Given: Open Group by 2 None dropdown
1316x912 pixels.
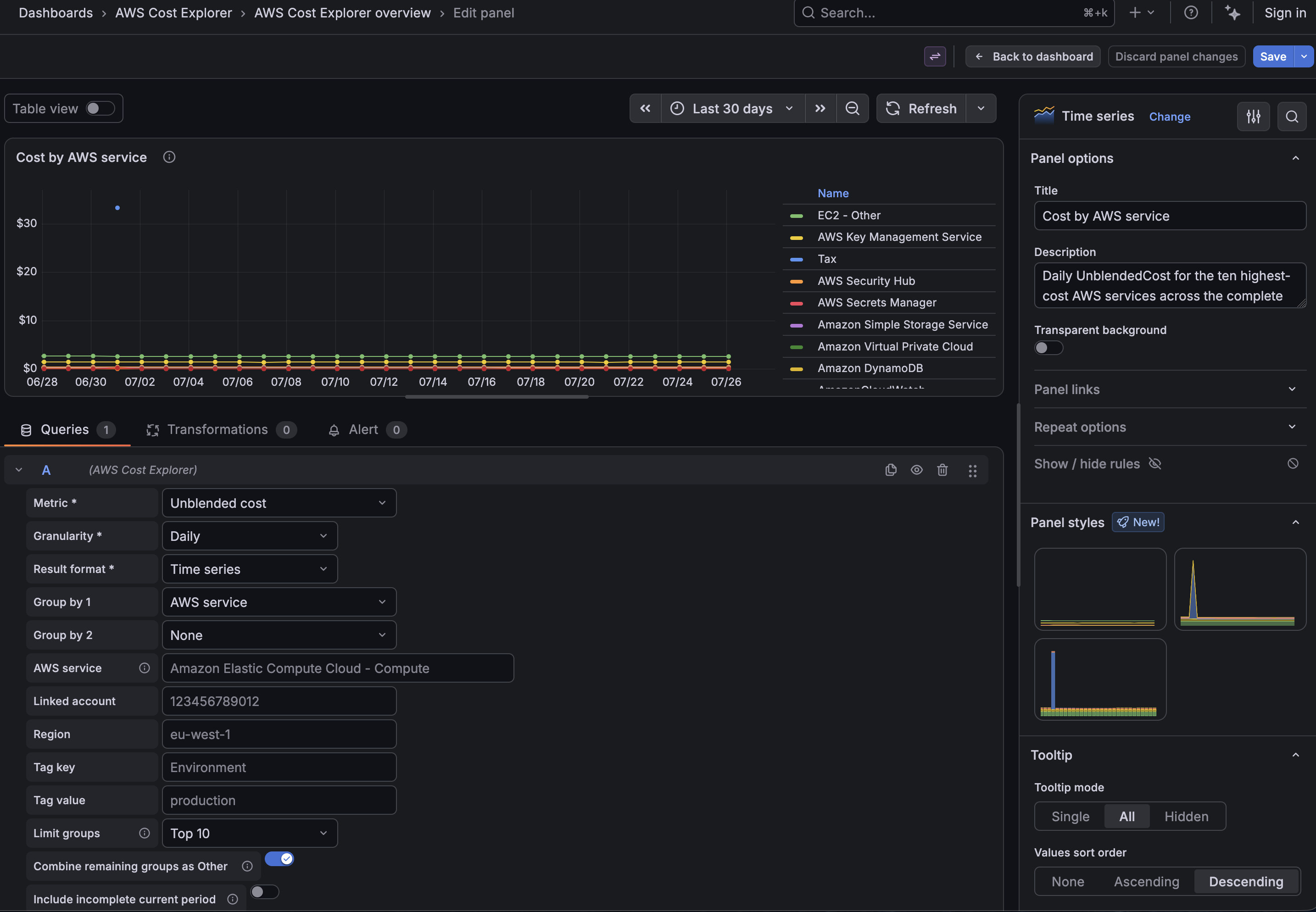Looking at the screenshot, I should tap(279, 635).
